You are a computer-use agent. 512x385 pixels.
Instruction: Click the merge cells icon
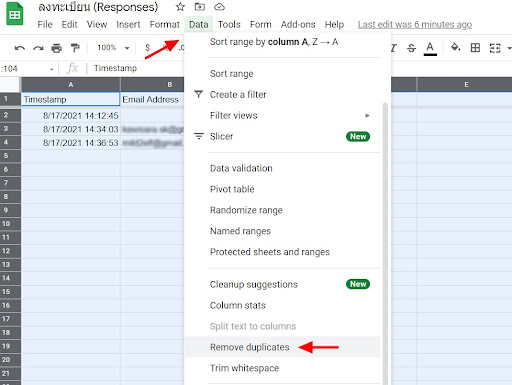495,48
